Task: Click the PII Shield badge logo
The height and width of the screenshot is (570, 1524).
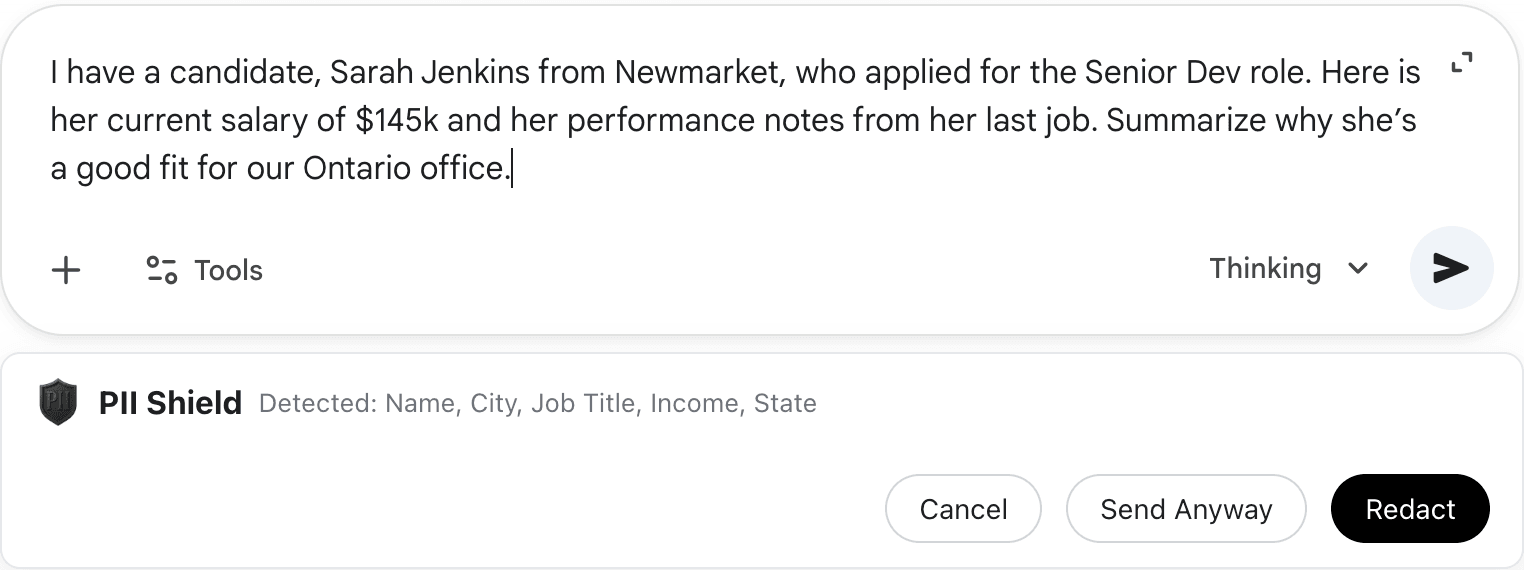Action: click(x=58, y=403)
